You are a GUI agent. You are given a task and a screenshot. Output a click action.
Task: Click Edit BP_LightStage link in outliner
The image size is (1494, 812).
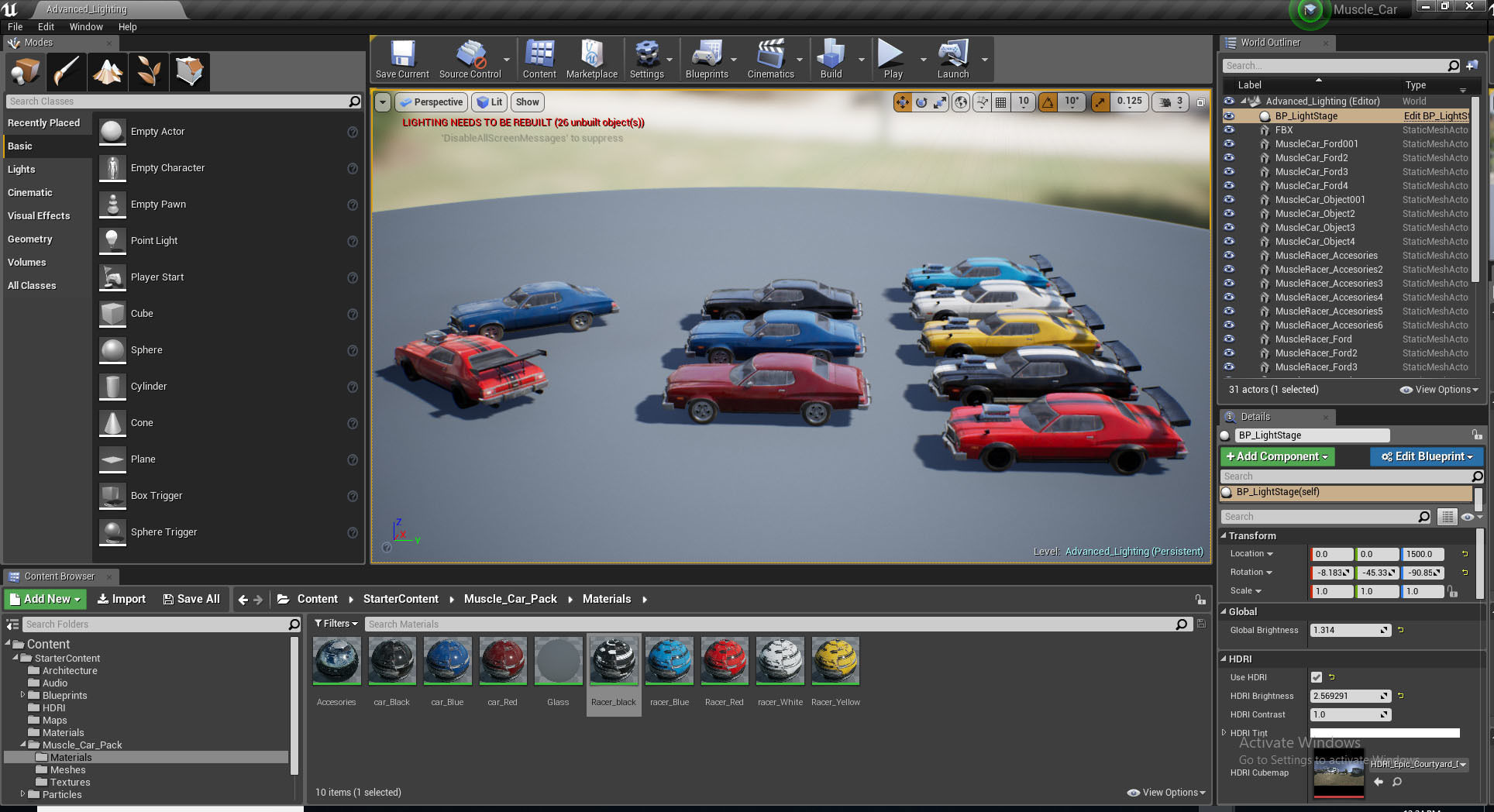(x=1436, y=115)
